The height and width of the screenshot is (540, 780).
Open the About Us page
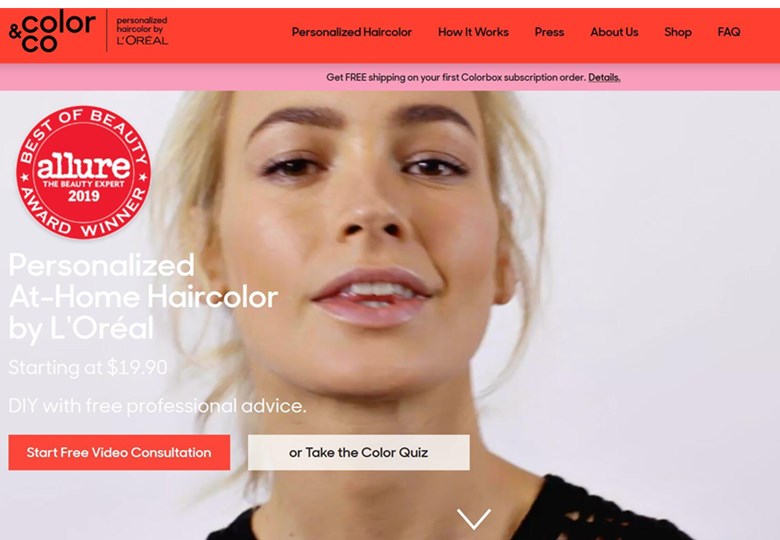pyautogui.click(x=614, y=32)
